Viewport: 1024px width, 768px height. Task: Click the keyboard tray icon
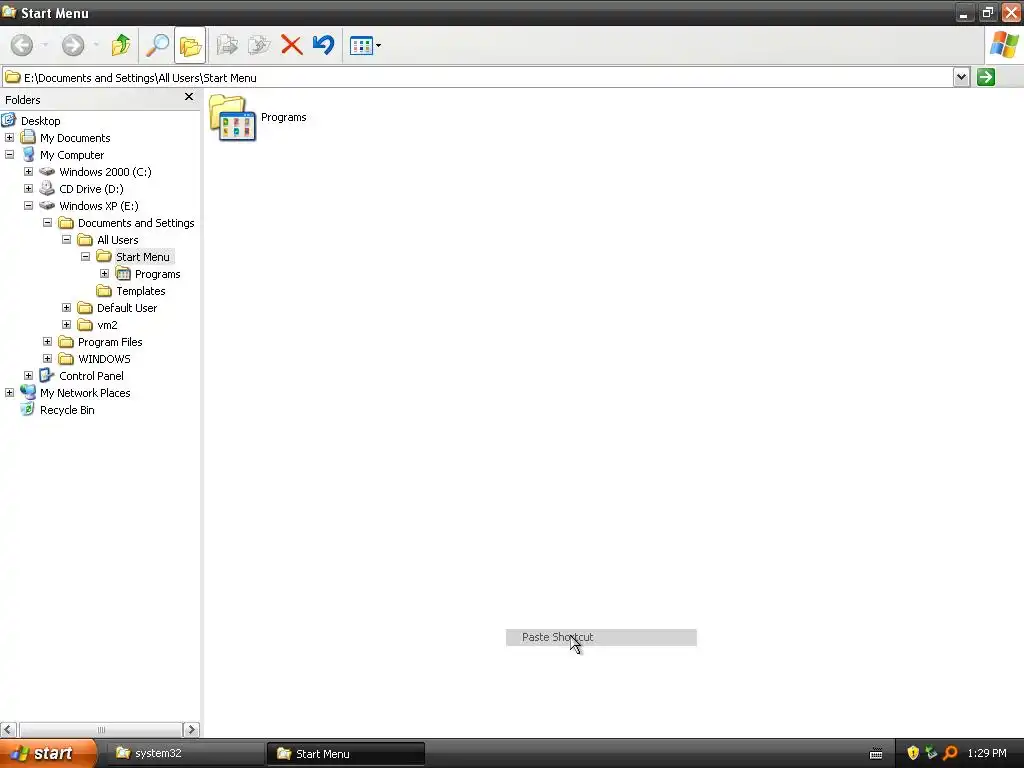(876, 754)
